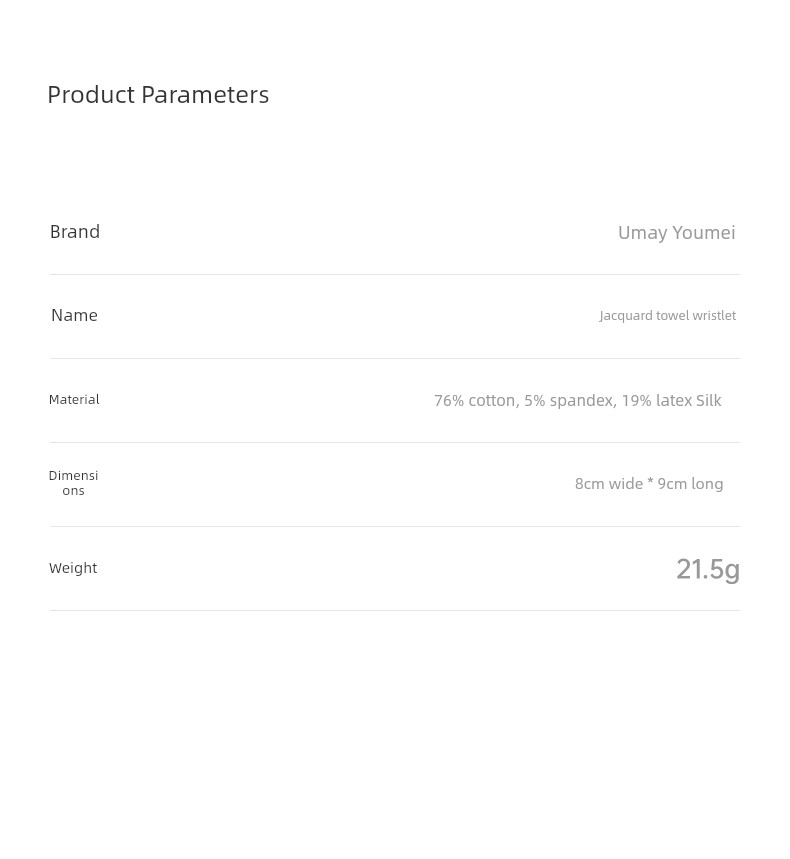Select the Dimensions row label
790x859 pixels.
coord(73,483)
